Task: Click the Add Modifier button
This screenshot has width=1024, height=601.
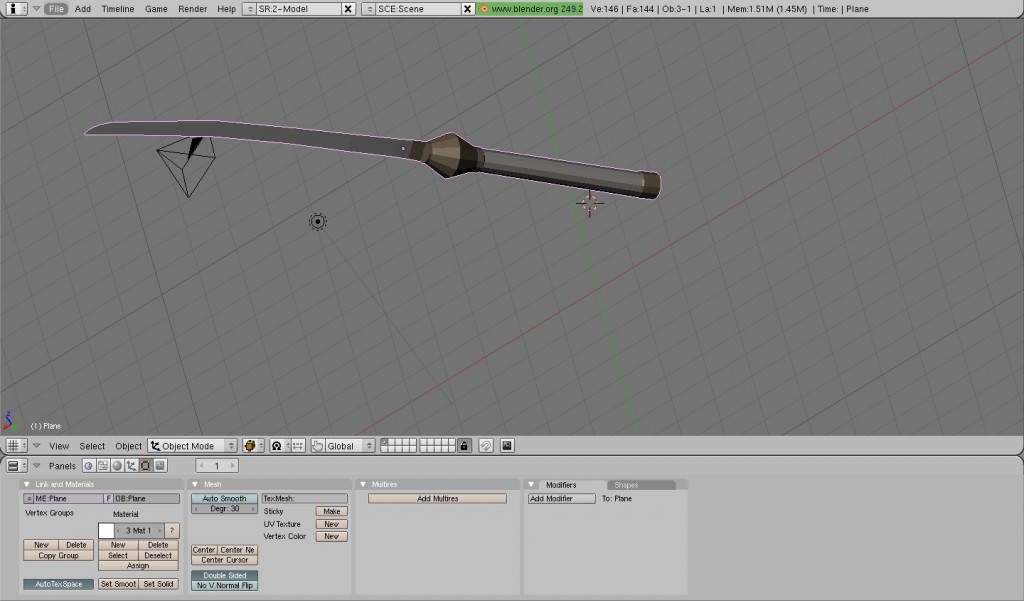Action: [561, 498]
